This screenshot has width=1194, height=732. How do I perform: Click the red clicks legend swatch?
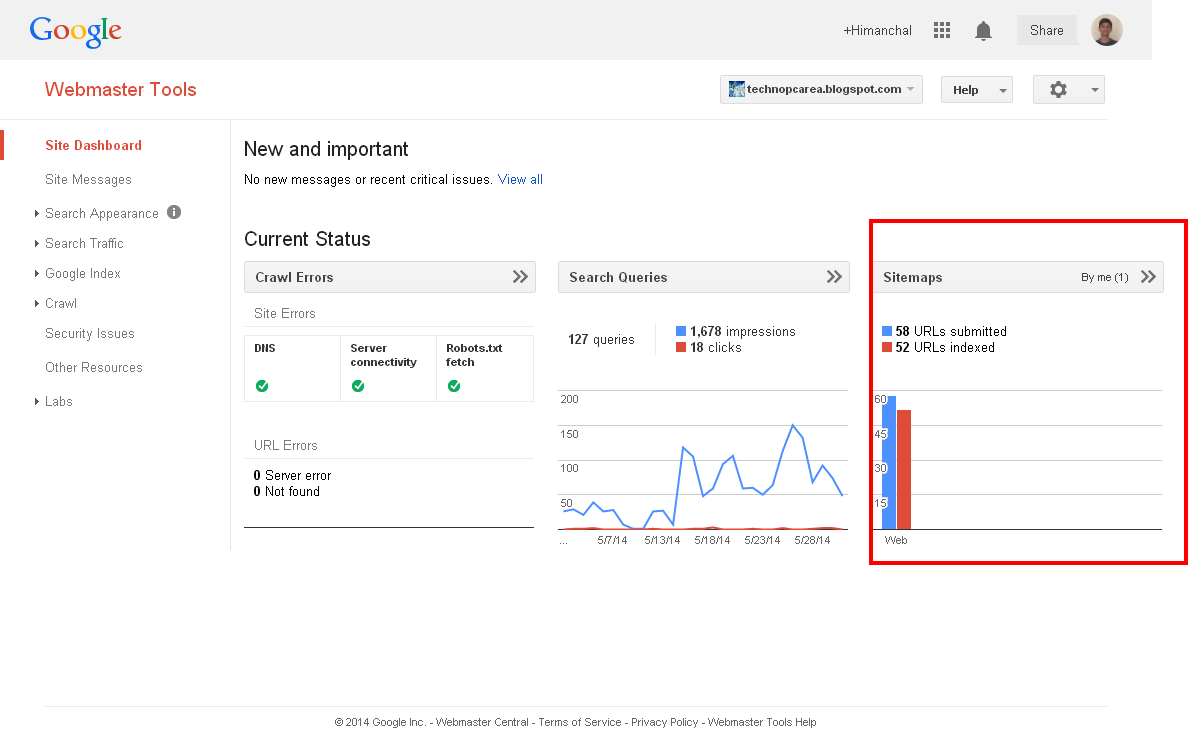coord(681,347)
